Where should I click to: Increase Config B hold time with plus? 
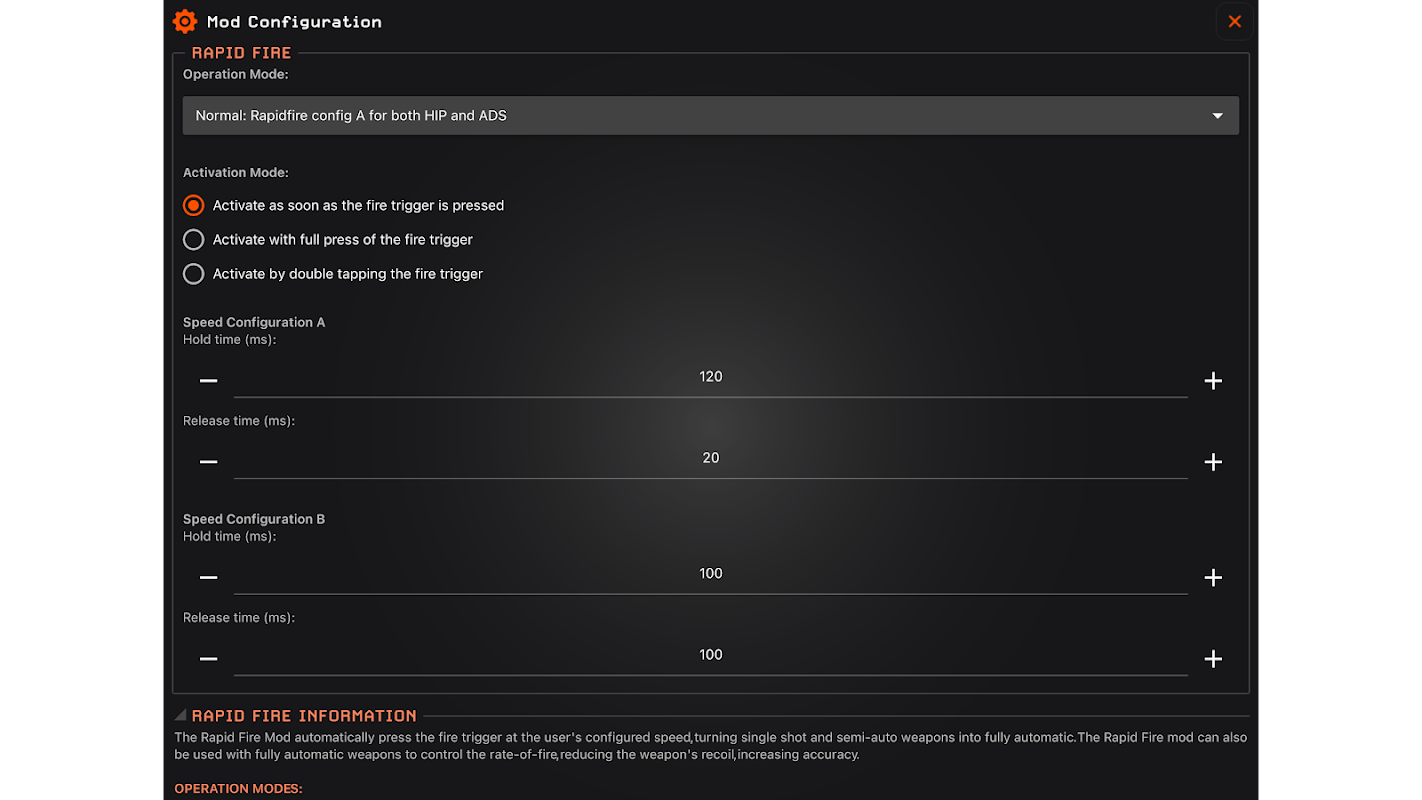tap(1213, 578)
